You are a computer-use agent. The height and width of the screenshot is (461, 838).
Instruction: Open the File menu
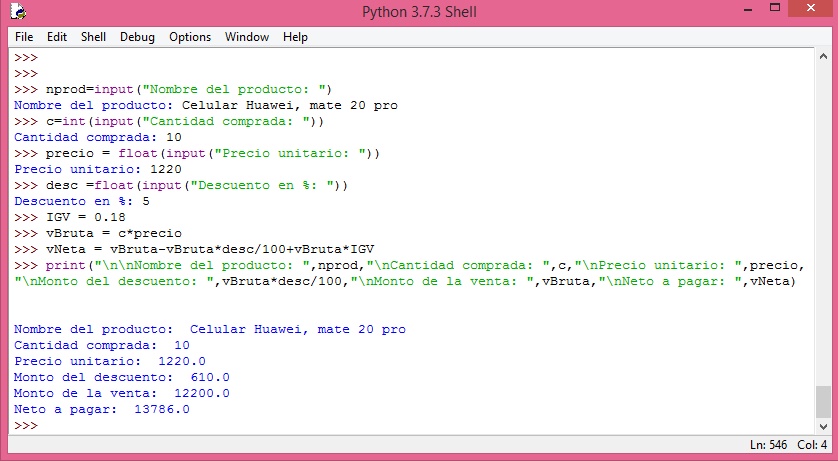tap(24, 37)
